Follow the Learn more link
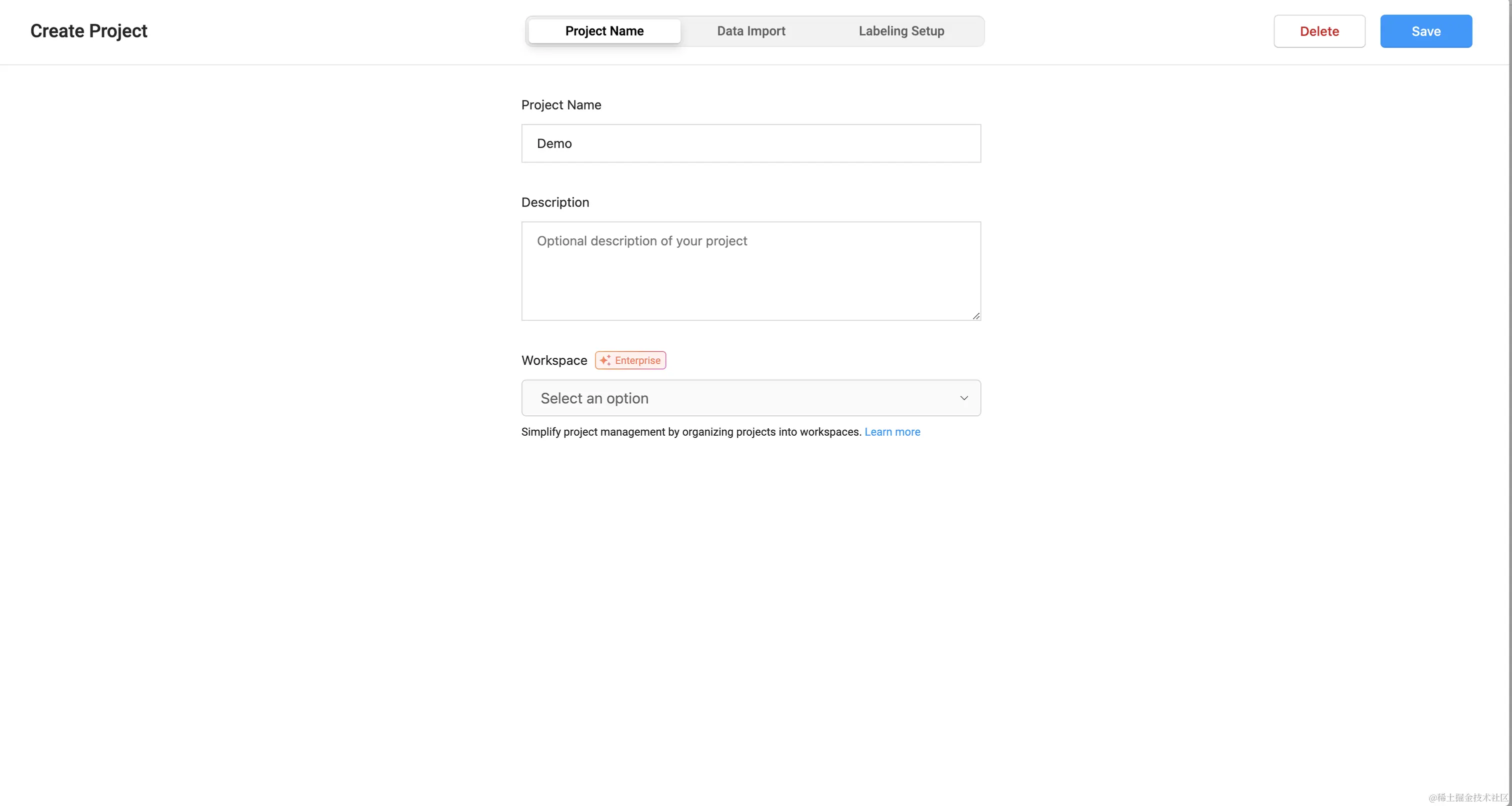Image resolution: width=1512 pixels, height=806 pixels. pos(891,432)
